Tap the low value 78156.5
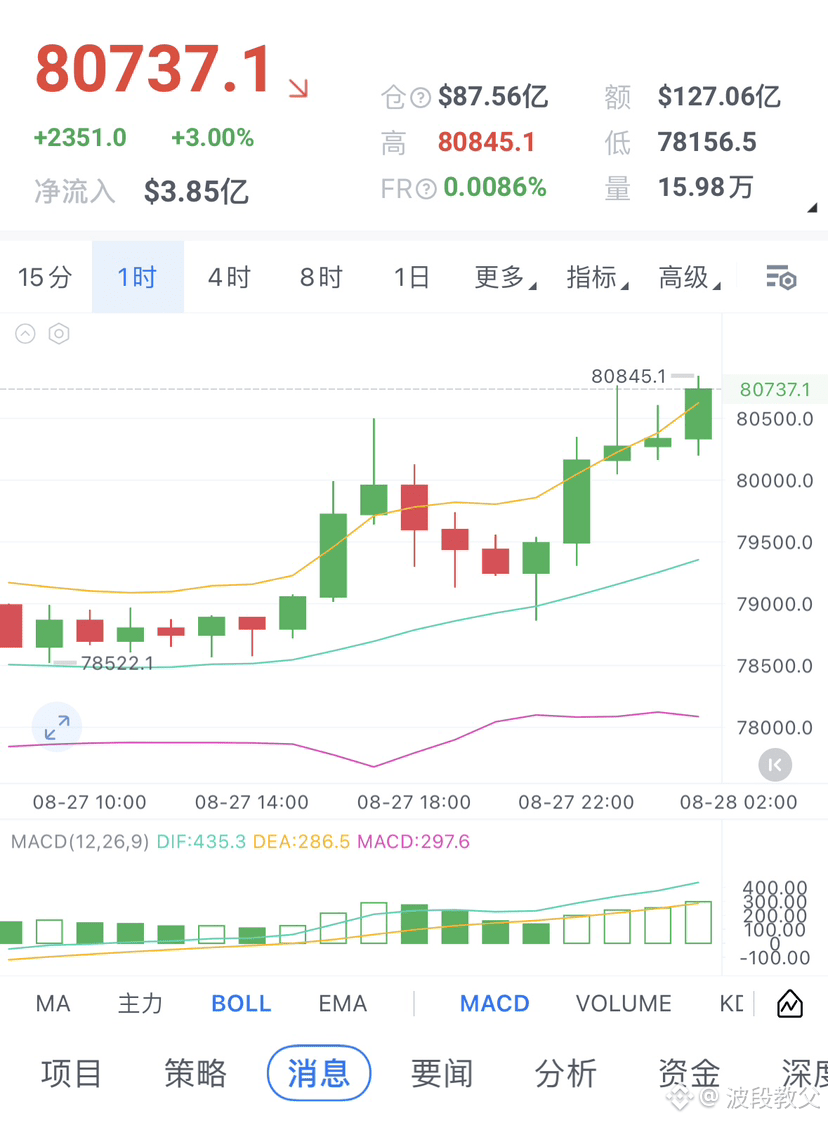The height and width of the screenshot is (1123, 828). [707, 142]
